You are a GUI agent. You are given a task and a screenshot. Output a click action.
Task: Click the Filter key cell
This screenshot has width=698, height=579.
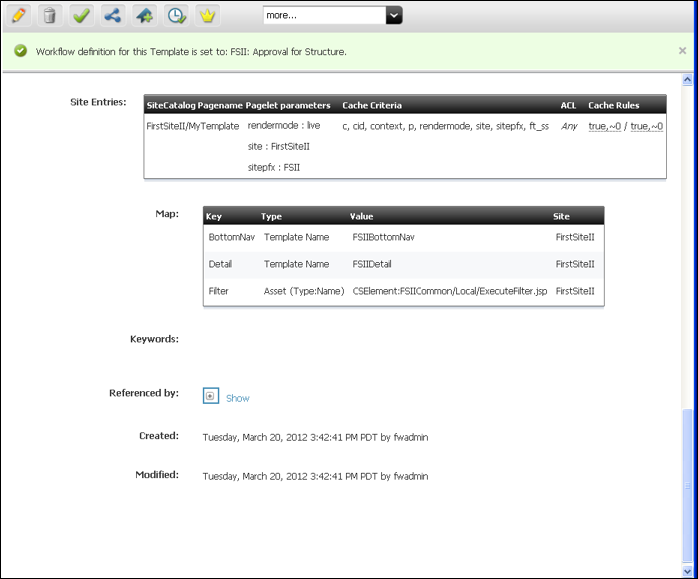click(x=218, y=291)
